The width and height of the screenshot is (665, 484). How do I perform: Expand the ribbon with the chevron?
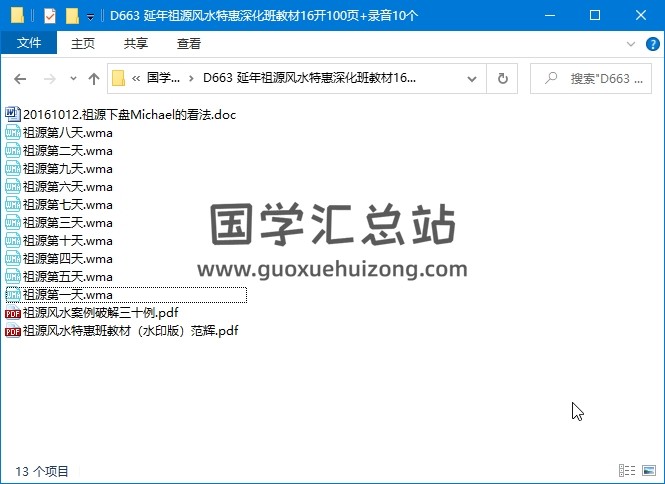pos(631,44)
